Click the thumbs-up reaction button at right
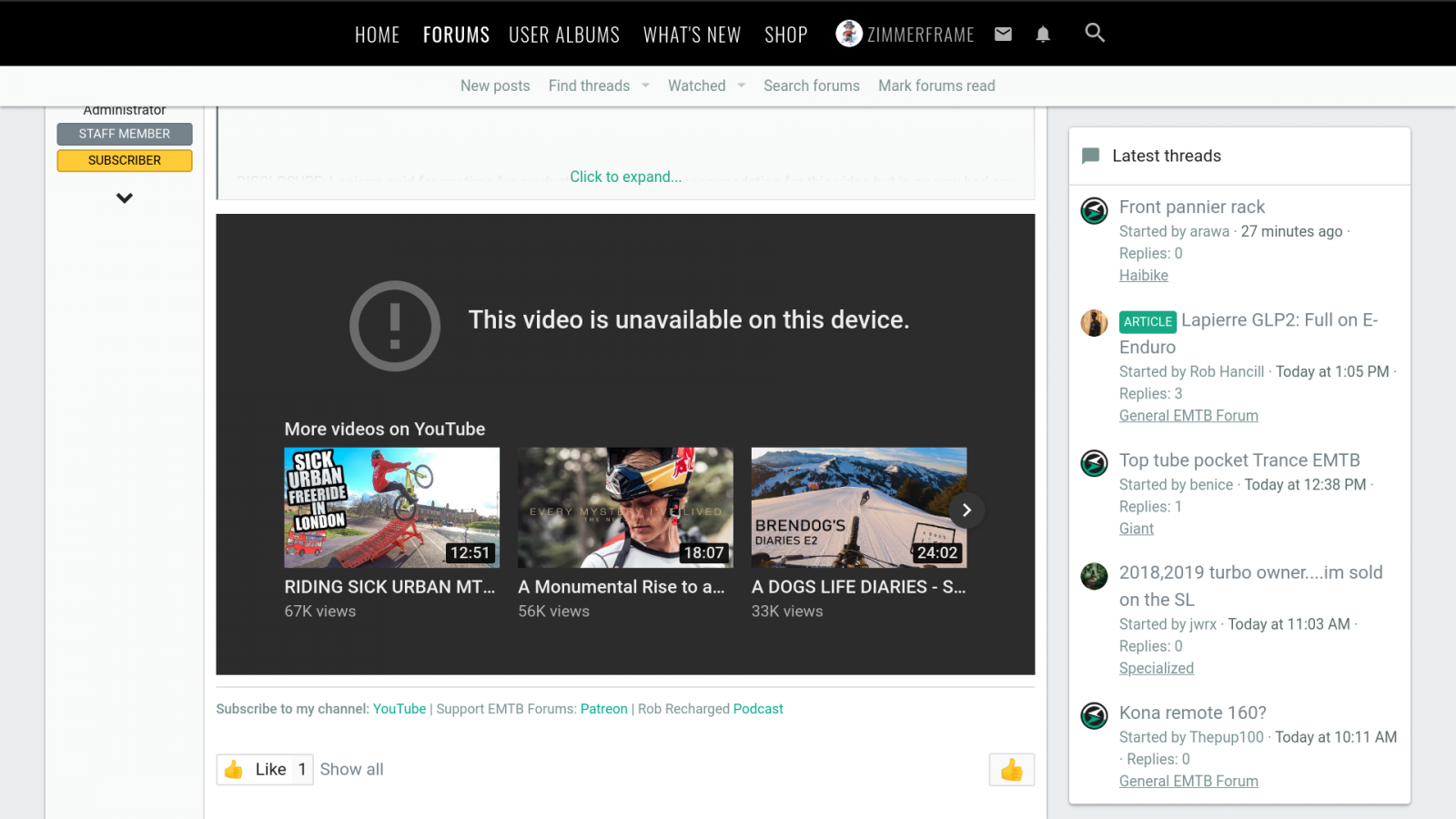The image size is (1456, 819). (x=1012, y=770)
